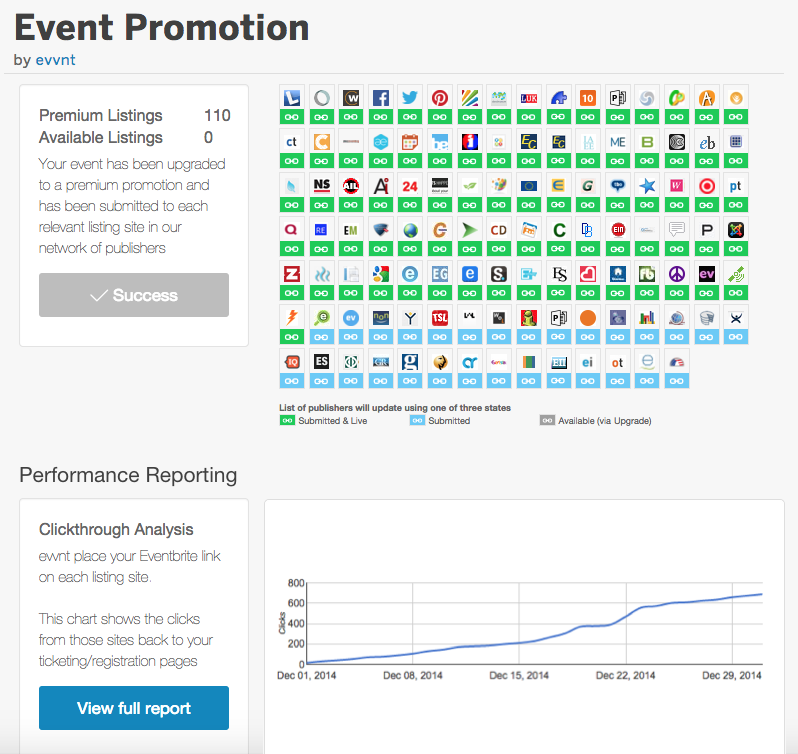This screenshot has height=754, width=798.
Task: Click the blue link badge under 'TSL'
Action: point(440,337)
